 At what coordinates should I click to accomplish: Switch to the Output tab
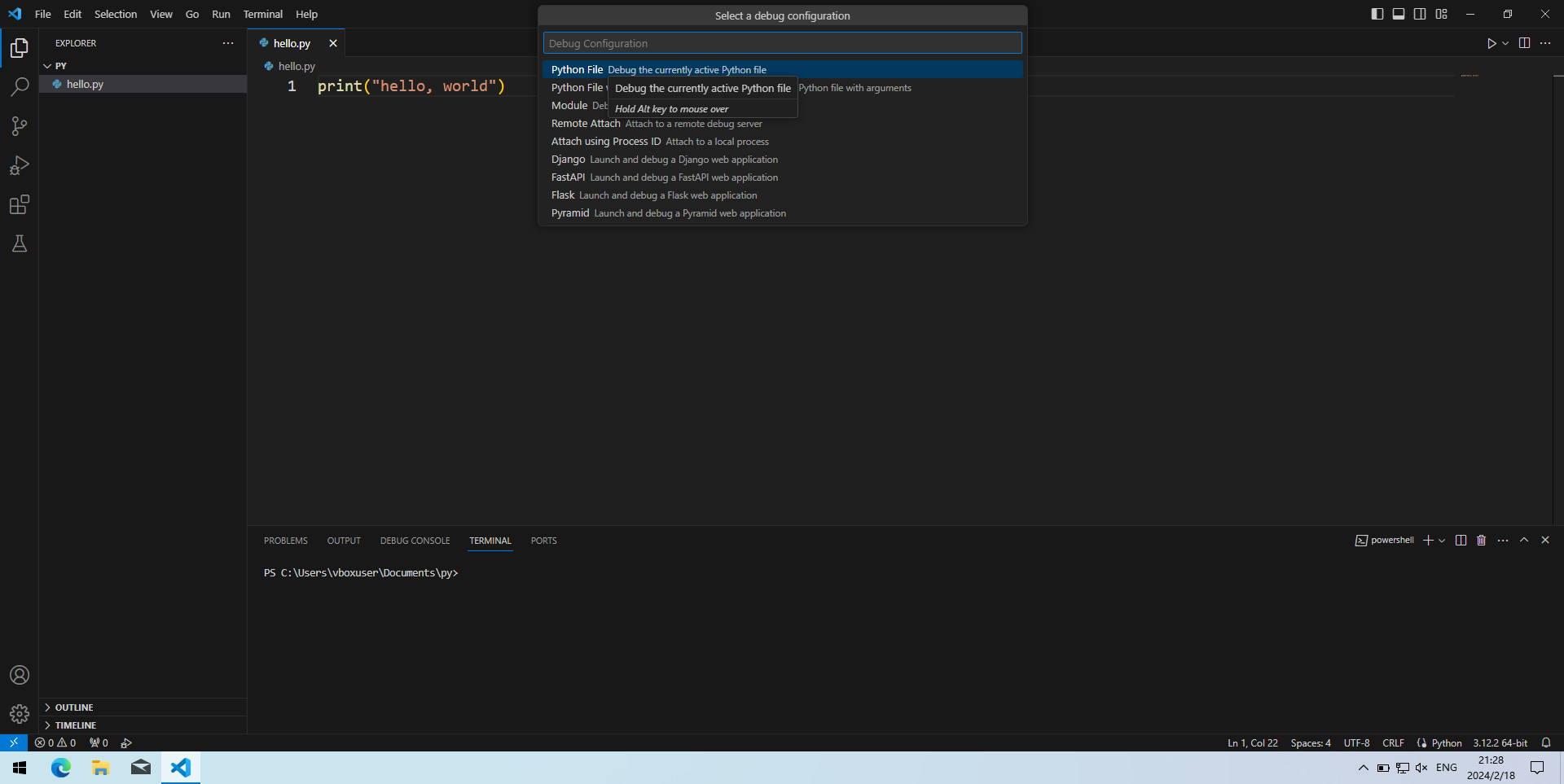pyautogui.click(x=344, y=541)
